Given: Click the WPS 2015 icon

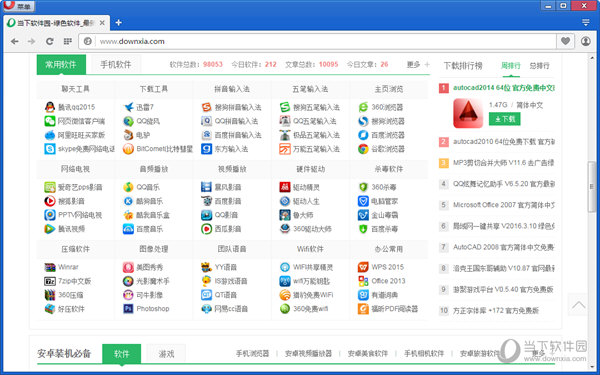Looking at the screenshot, I should [363, 267].
